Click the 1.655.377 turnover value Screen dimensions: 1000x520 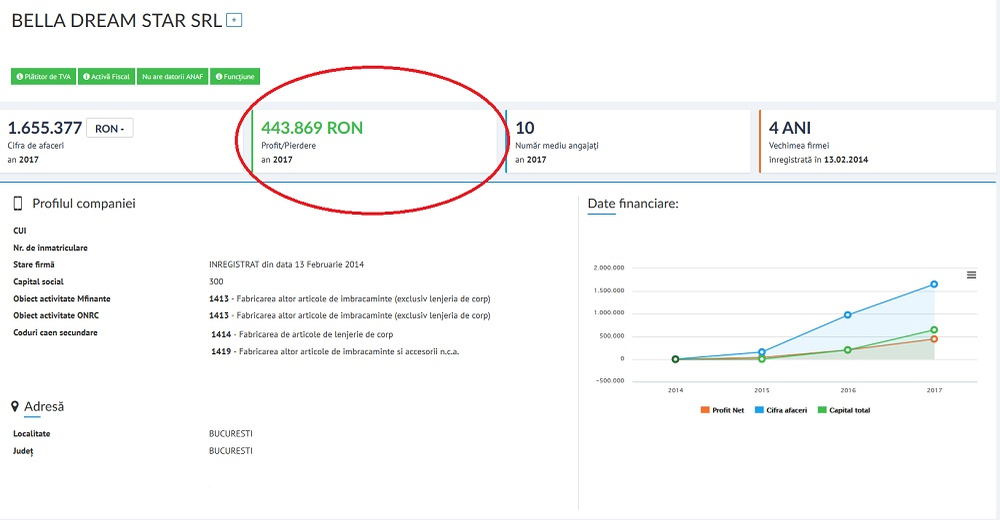45,128
